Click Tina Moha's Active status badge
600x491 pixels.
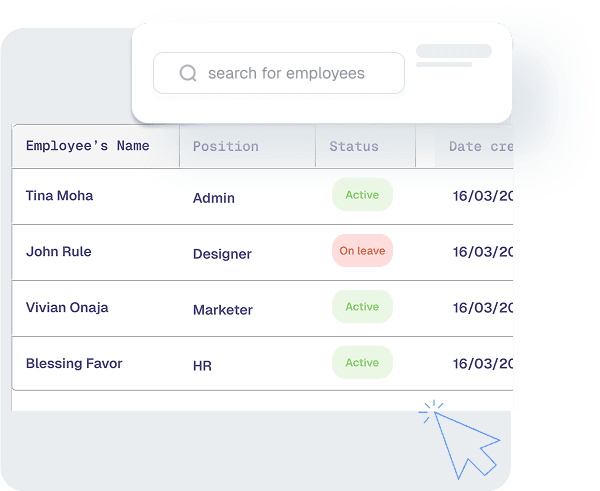[362, 194]
